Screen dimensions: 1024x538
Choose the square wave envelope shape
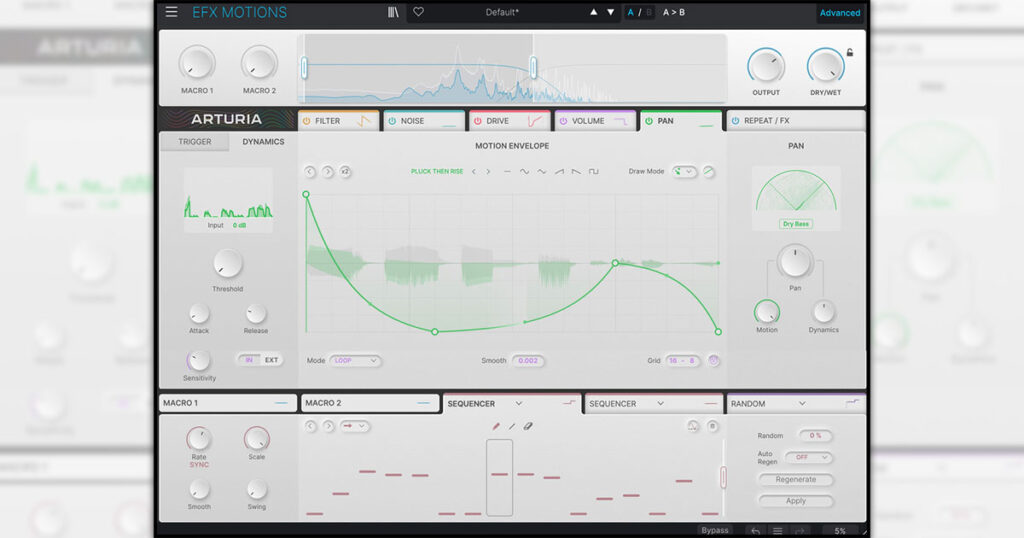click(x=594, y=172)
